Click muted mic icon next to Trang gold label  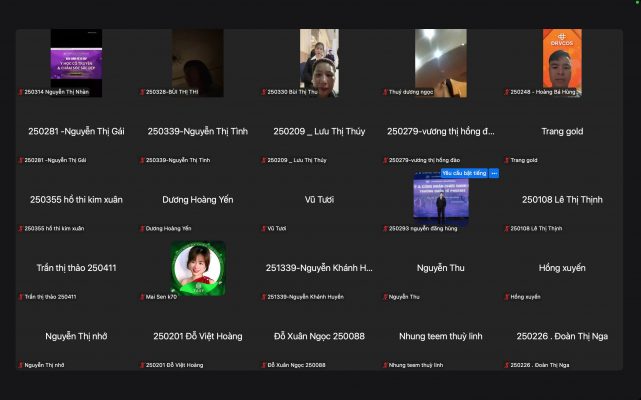pyautogui.click(x=506, y=160)
